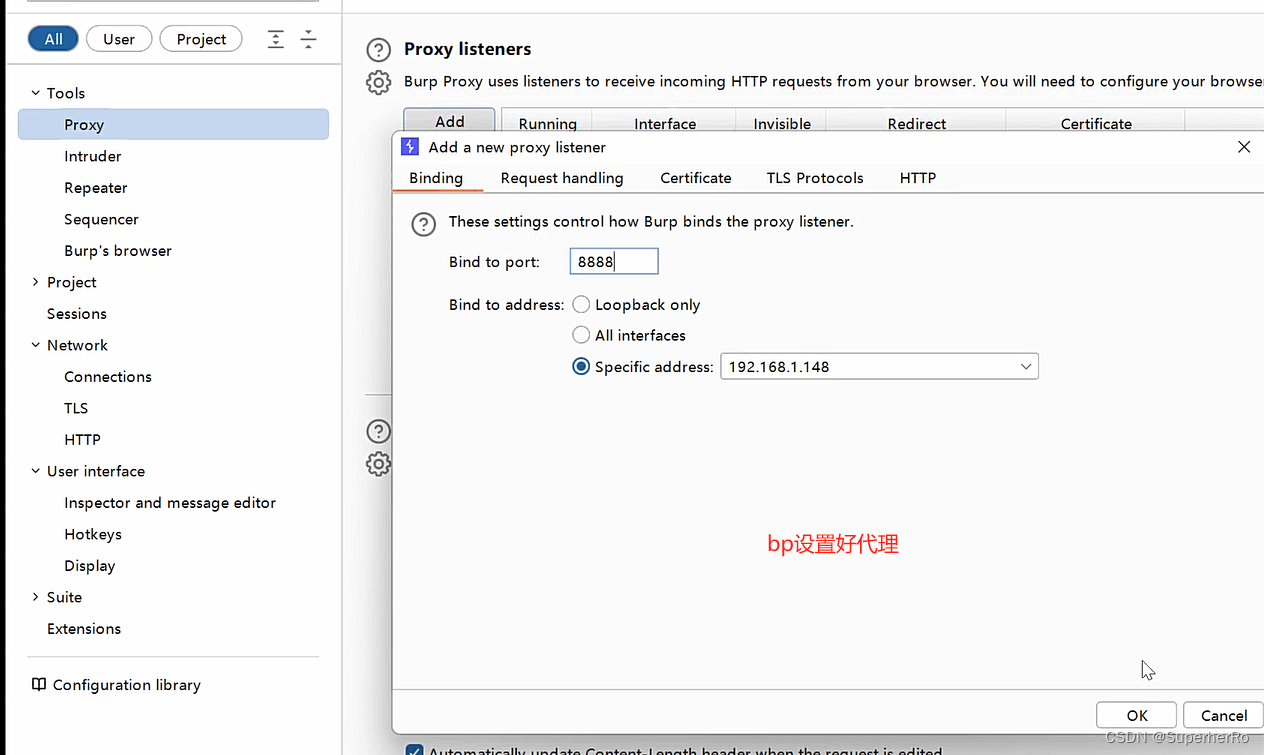Collapse the Network tree section
This screenshot has width=1264, height=755.
coord(36,345)
